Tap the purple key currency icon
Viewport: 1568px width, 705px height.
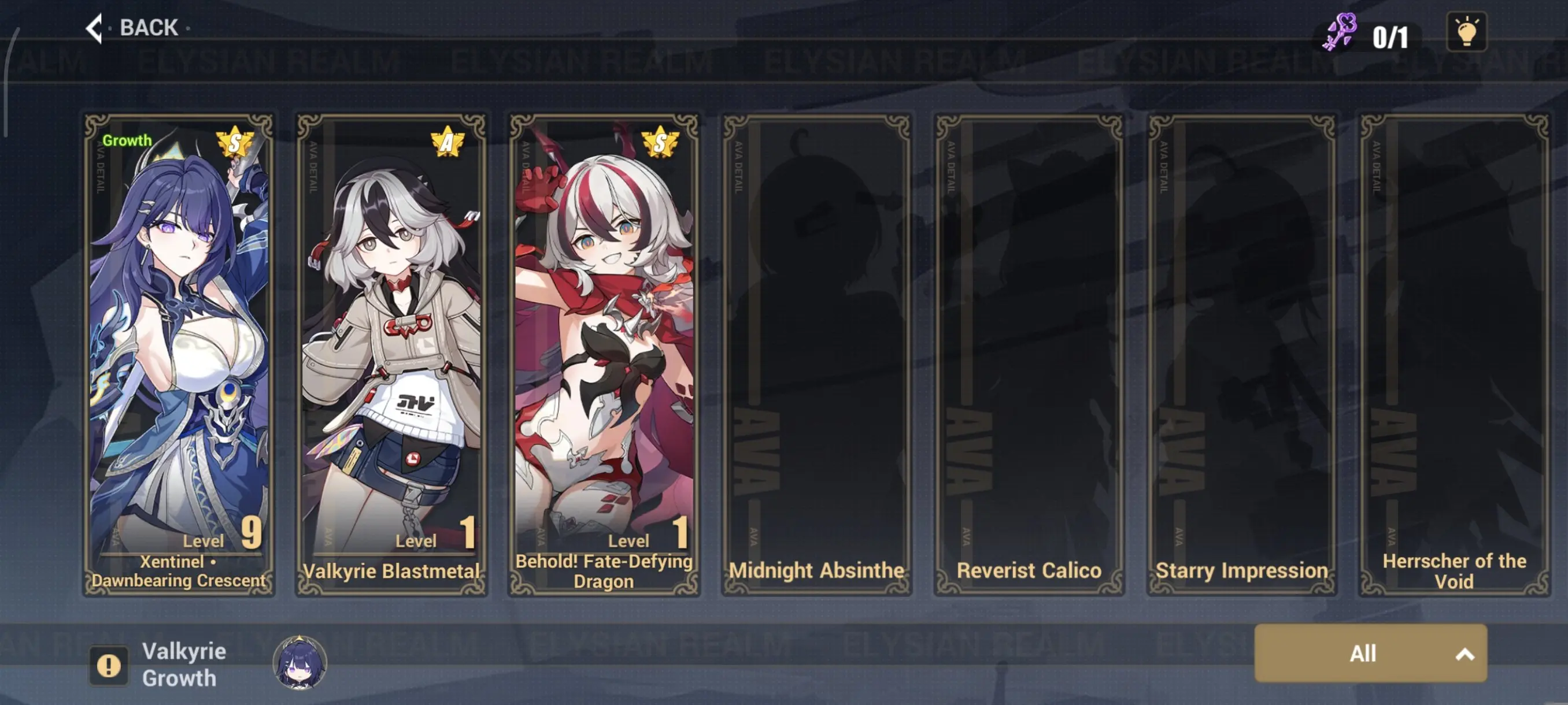(x=1339, y=32)
